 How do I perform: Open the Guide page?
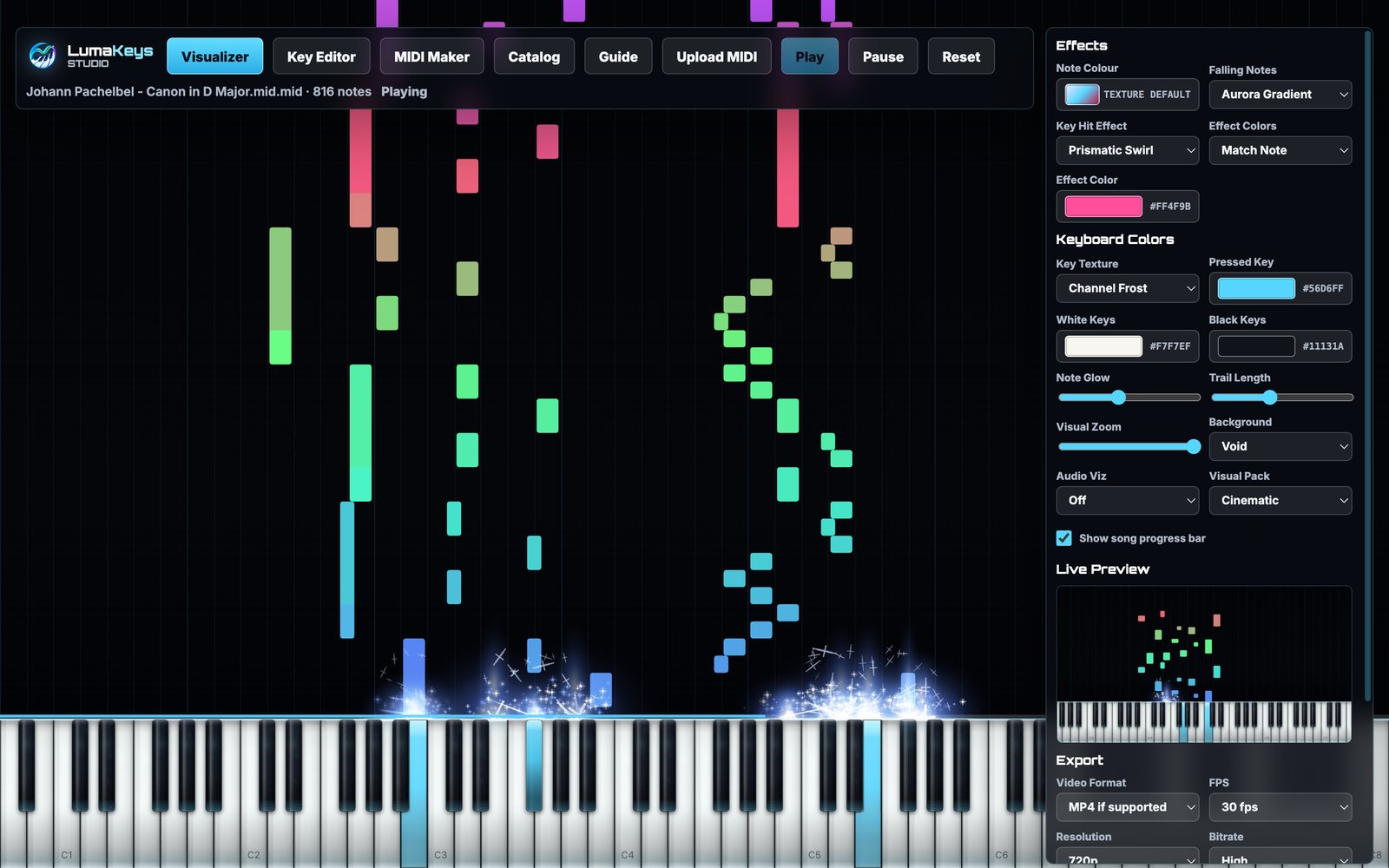pos(618,56)
